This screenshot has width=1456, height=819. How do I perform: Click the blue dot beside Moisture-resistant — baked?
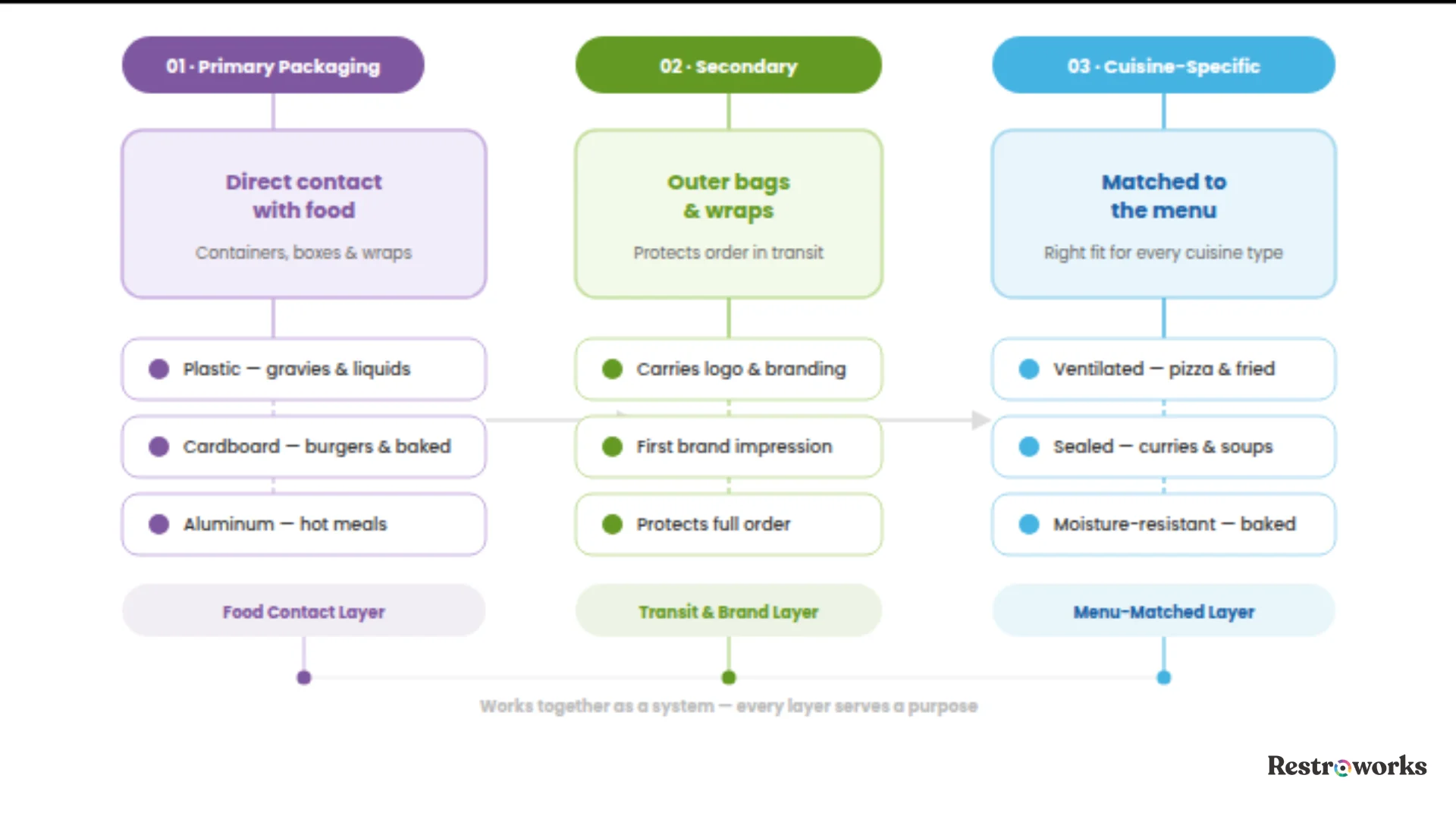(x=1029, y=524)
